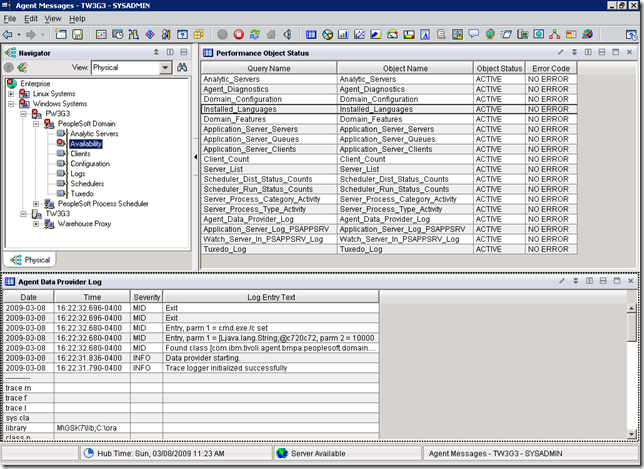Viewport: 644px width, 469px height.
Task: Expand the PeopleSoft Process Scheduler node
Action: coord(36,204)
